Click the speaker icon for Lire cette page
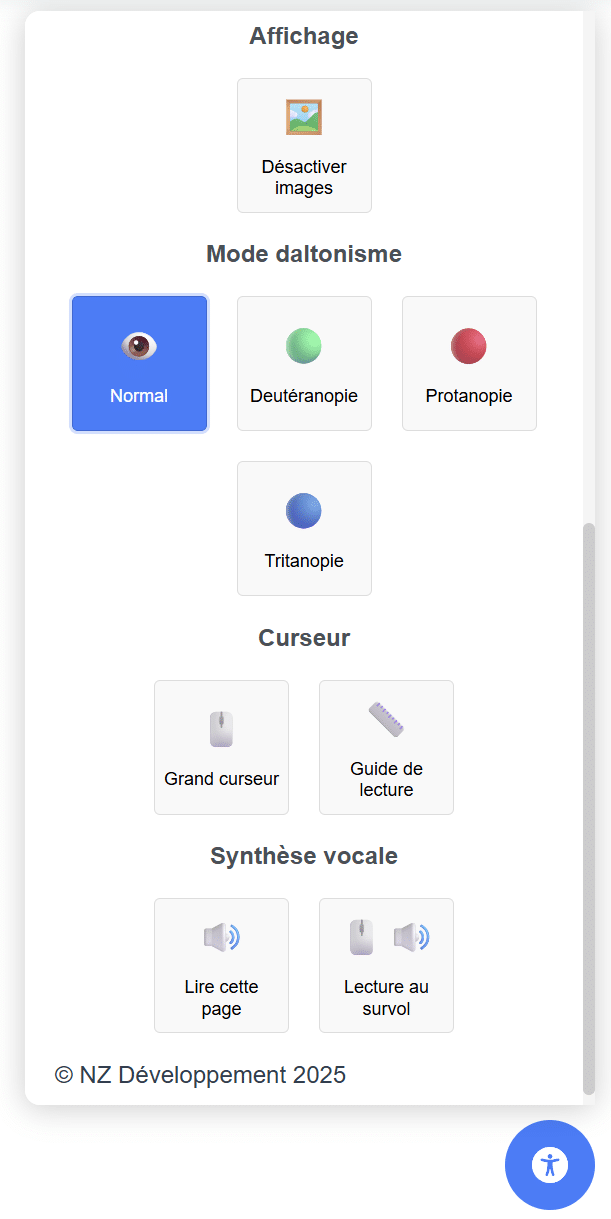Viewport: 611px width, 1219px height. (x=221, y=937)
